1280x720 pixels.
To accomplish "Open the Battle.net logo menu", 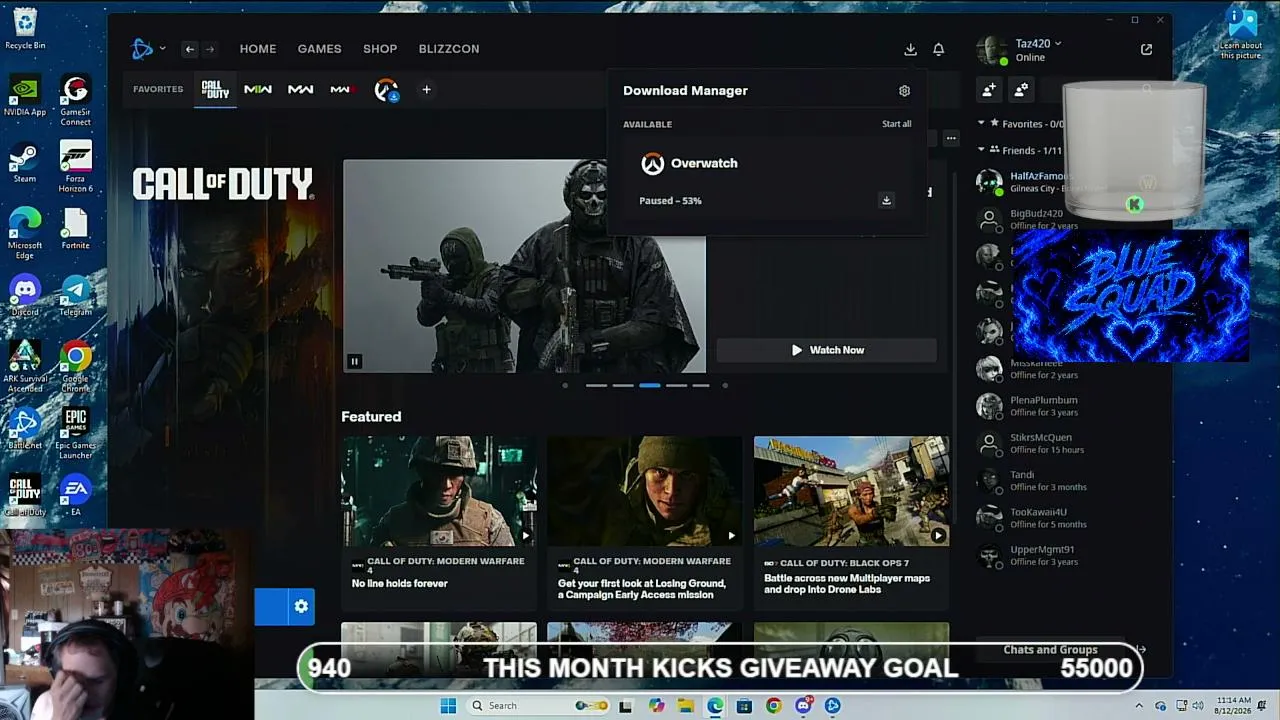I will (147, 48).
